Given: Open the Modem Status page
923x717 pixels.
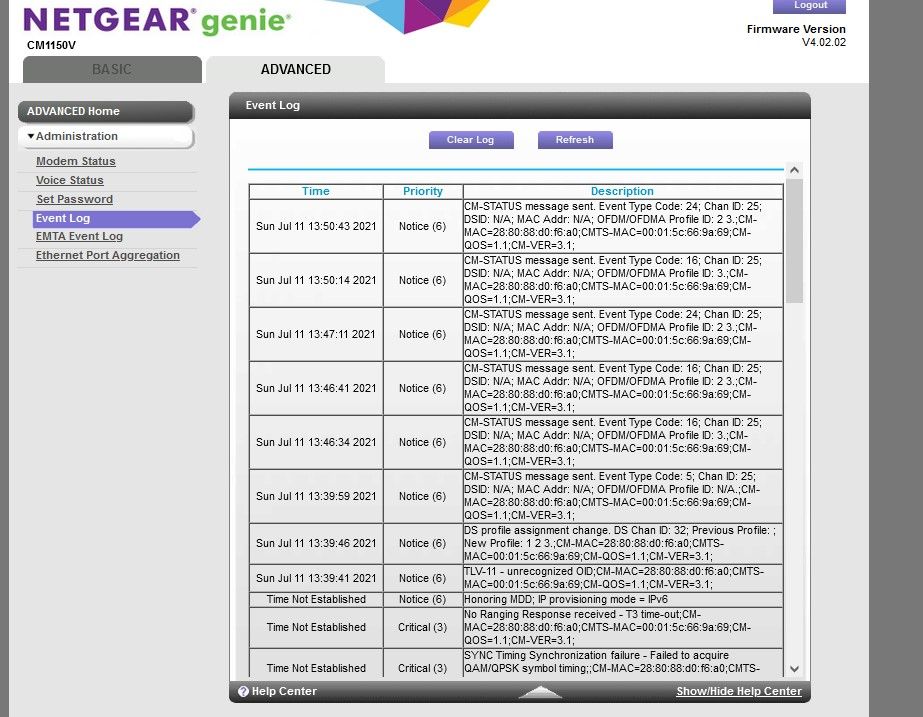Looking at the screenshot, I should [76, 161].
